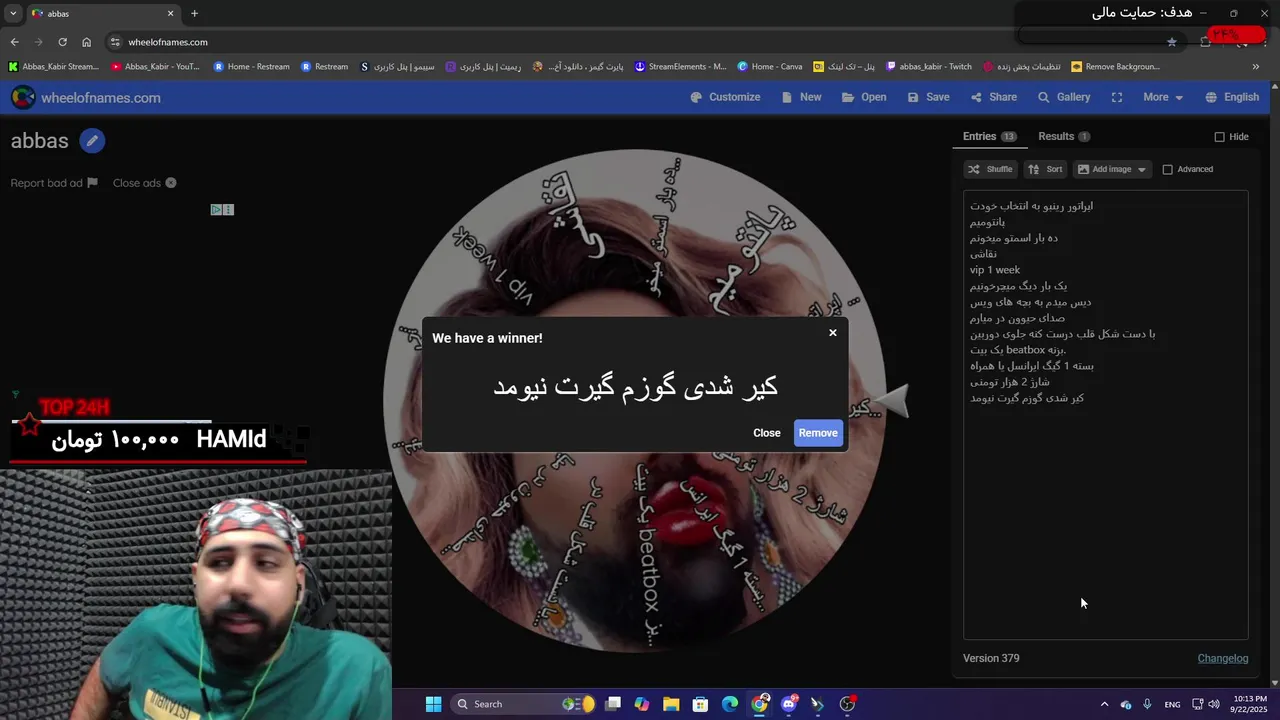Open Remove Background bookmark
The image size is (1280, 720).
(1115, 67)
